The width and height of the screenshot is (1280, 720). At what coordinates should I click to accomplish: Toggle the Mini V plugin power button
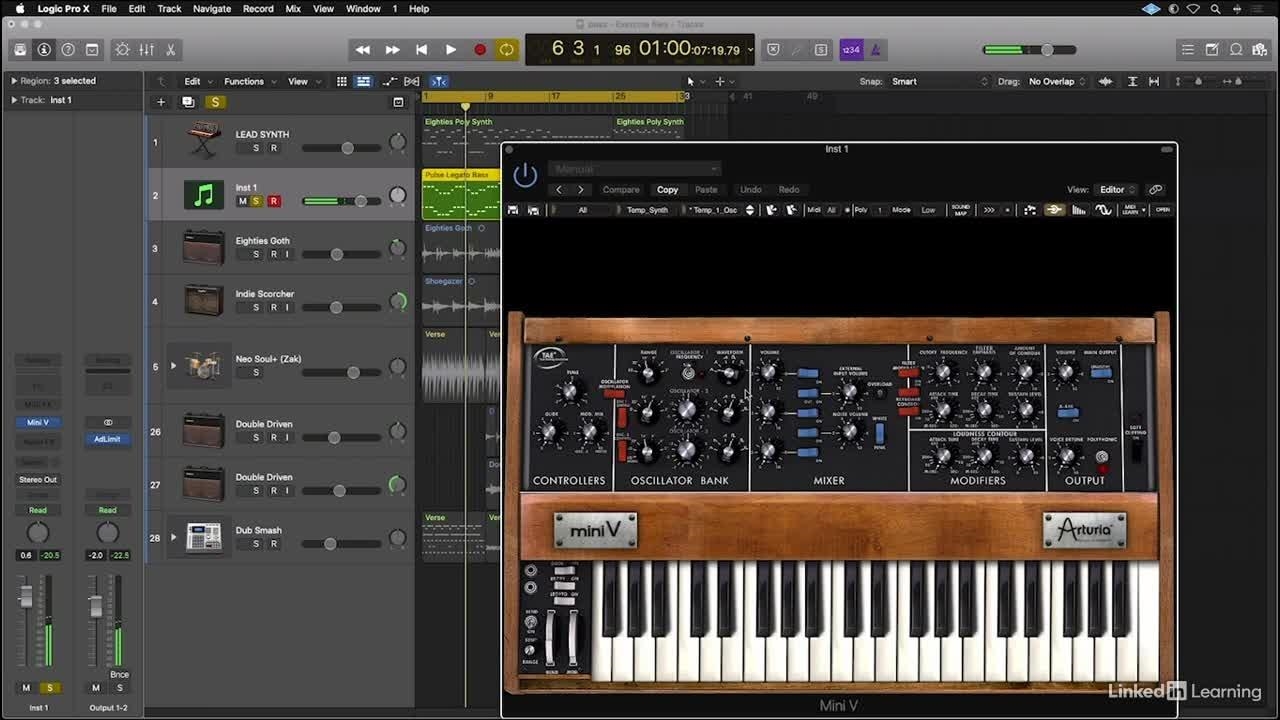pyautogui.click(x=525, y=176)
